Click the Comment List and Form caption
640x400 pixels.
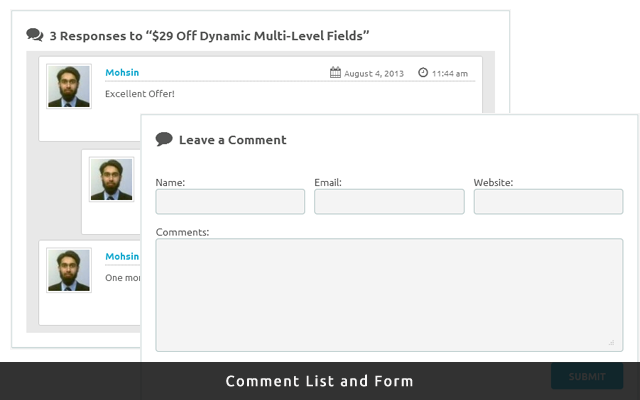320,381
